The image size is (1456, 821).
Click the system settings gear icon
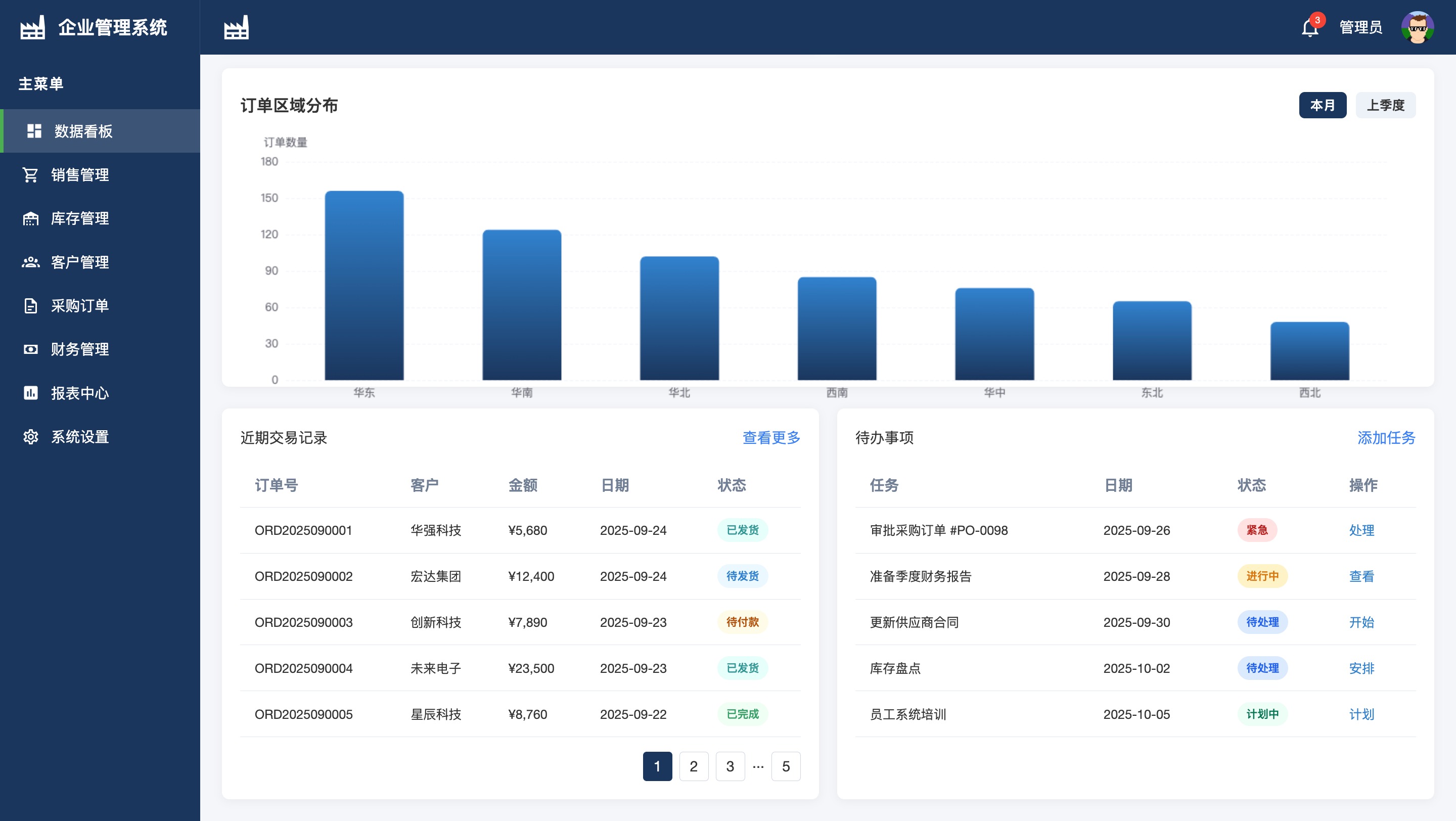[x=30, y=437]
